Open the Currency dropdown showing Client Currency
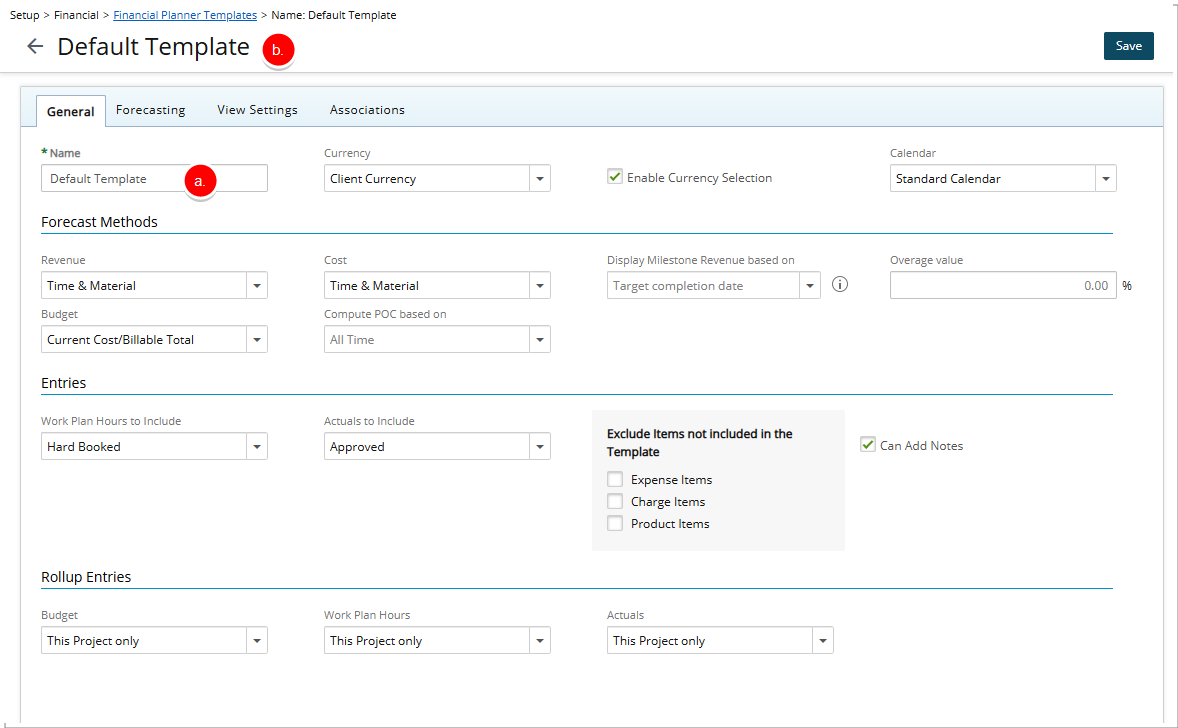 (539, 178)
